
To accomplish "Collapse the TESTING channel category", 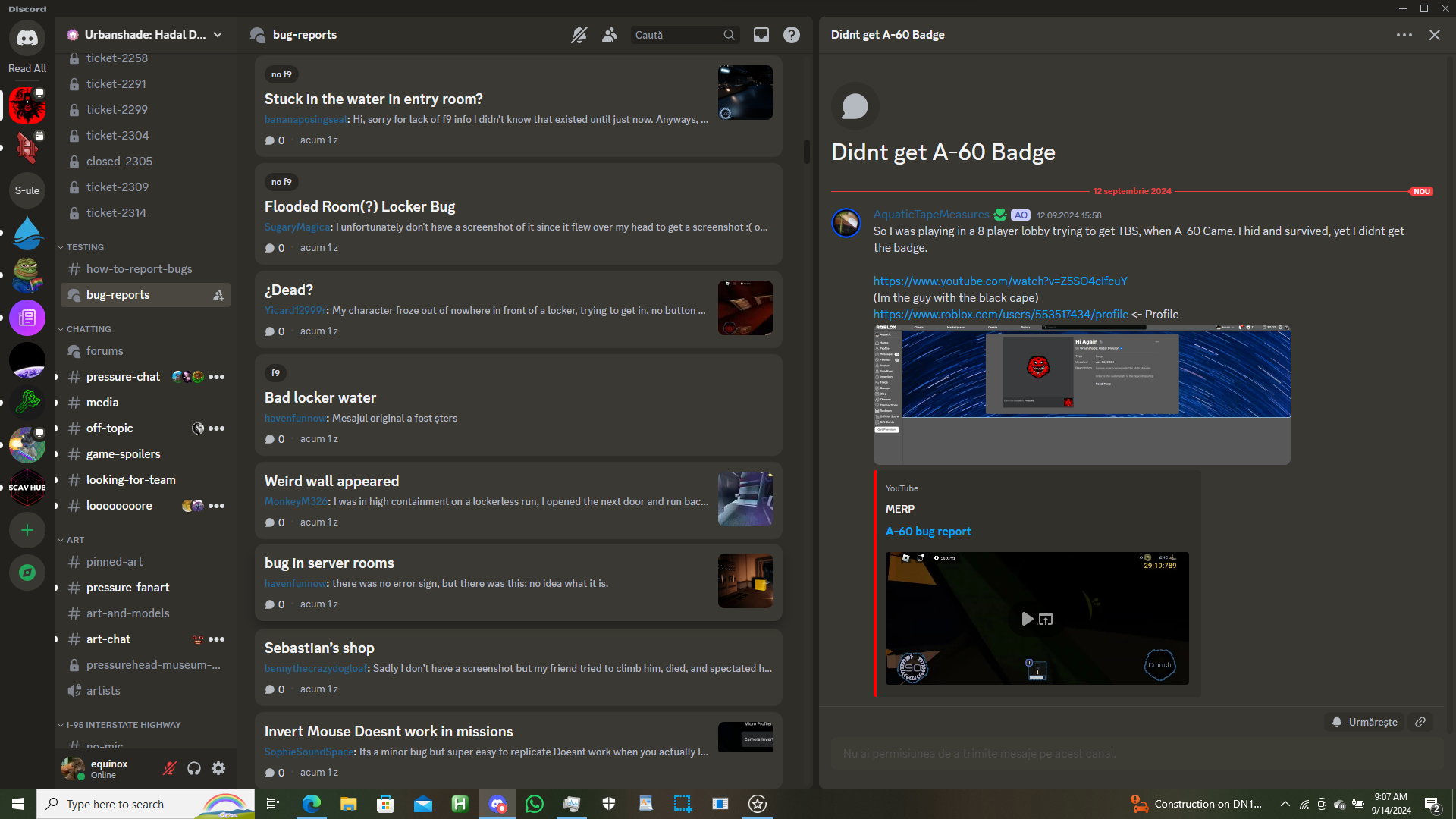I will 84,247.
